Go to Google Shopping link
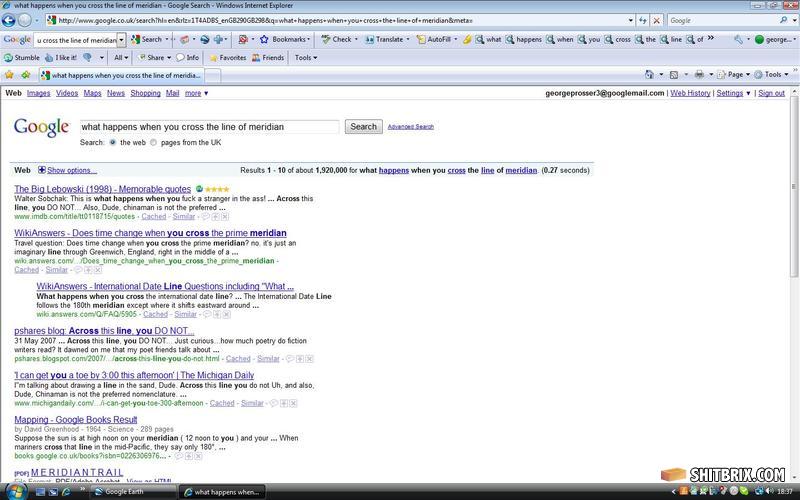This screenshot has width=800, height=500. click(145, 93)
